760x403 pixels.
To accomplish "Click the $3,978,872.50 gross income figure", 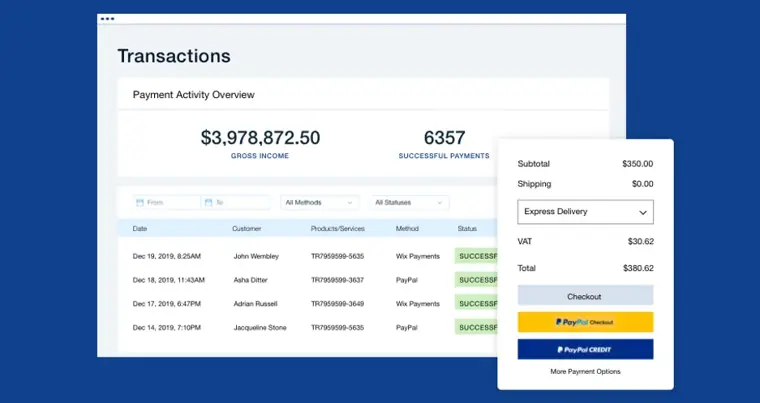I will click(x=260, y=138).
